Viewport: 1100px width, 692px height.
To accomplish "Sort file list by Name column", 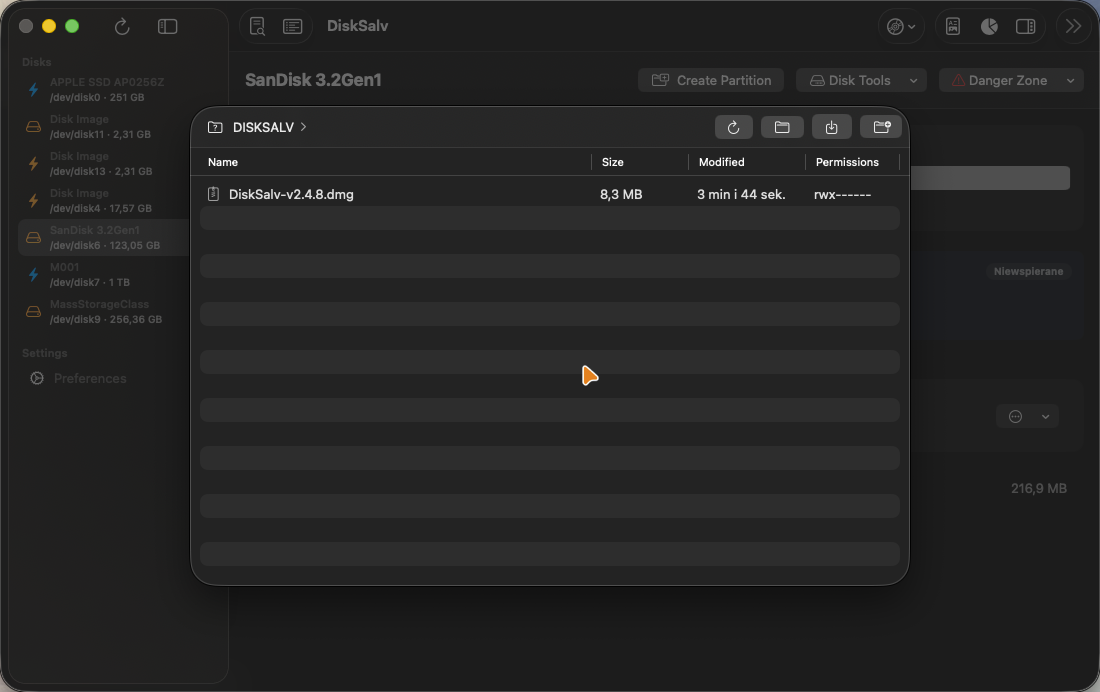I will tap(222, 162).
